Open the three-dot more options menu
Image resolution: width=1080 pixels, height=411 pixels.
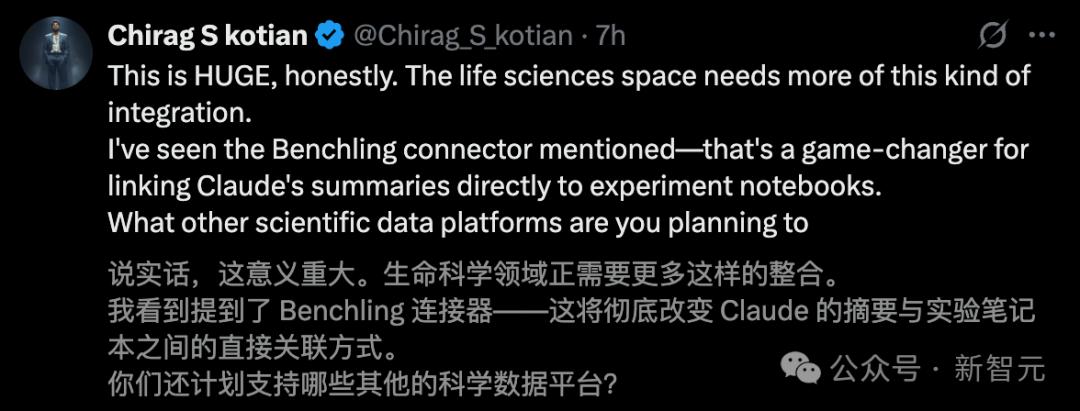pos(1041,36)
